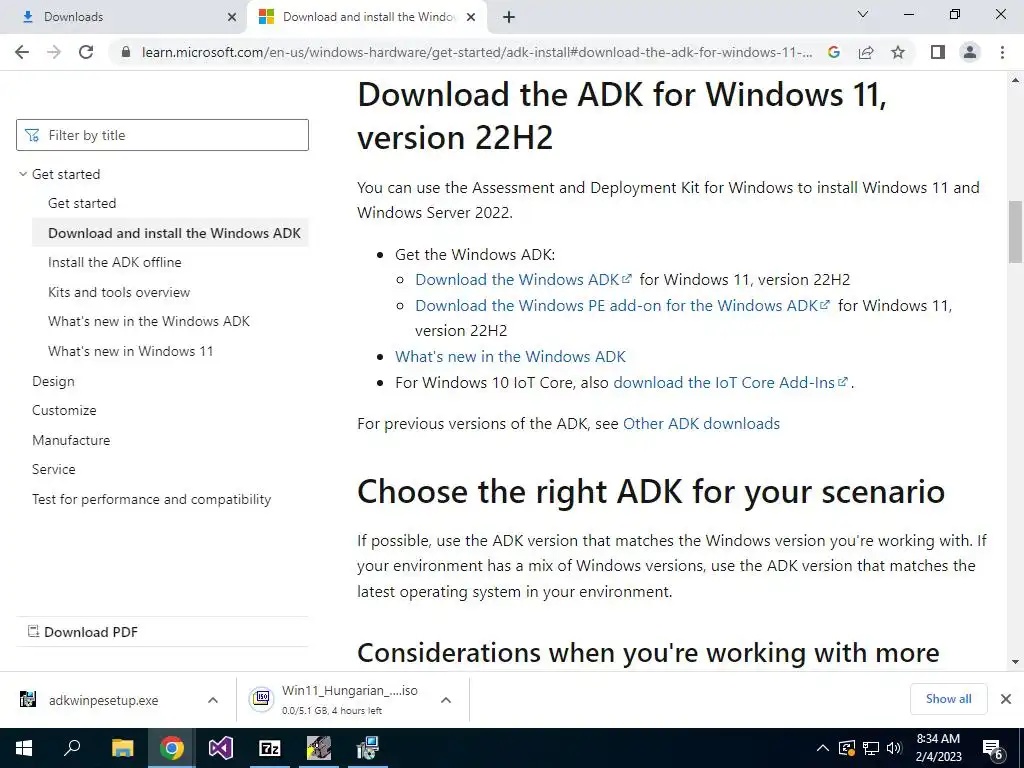Image resolution: width=1024 pixels, height=768 pixels.
Task: Open the tab search chevron
Action: [x=863, y=14]
